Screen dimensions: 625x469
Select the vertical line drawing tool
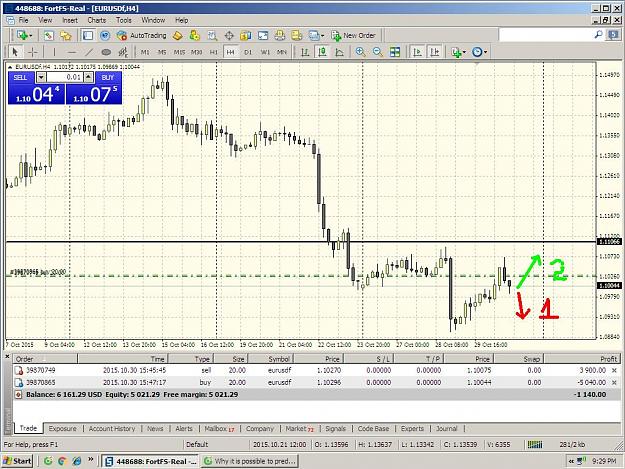54,52
